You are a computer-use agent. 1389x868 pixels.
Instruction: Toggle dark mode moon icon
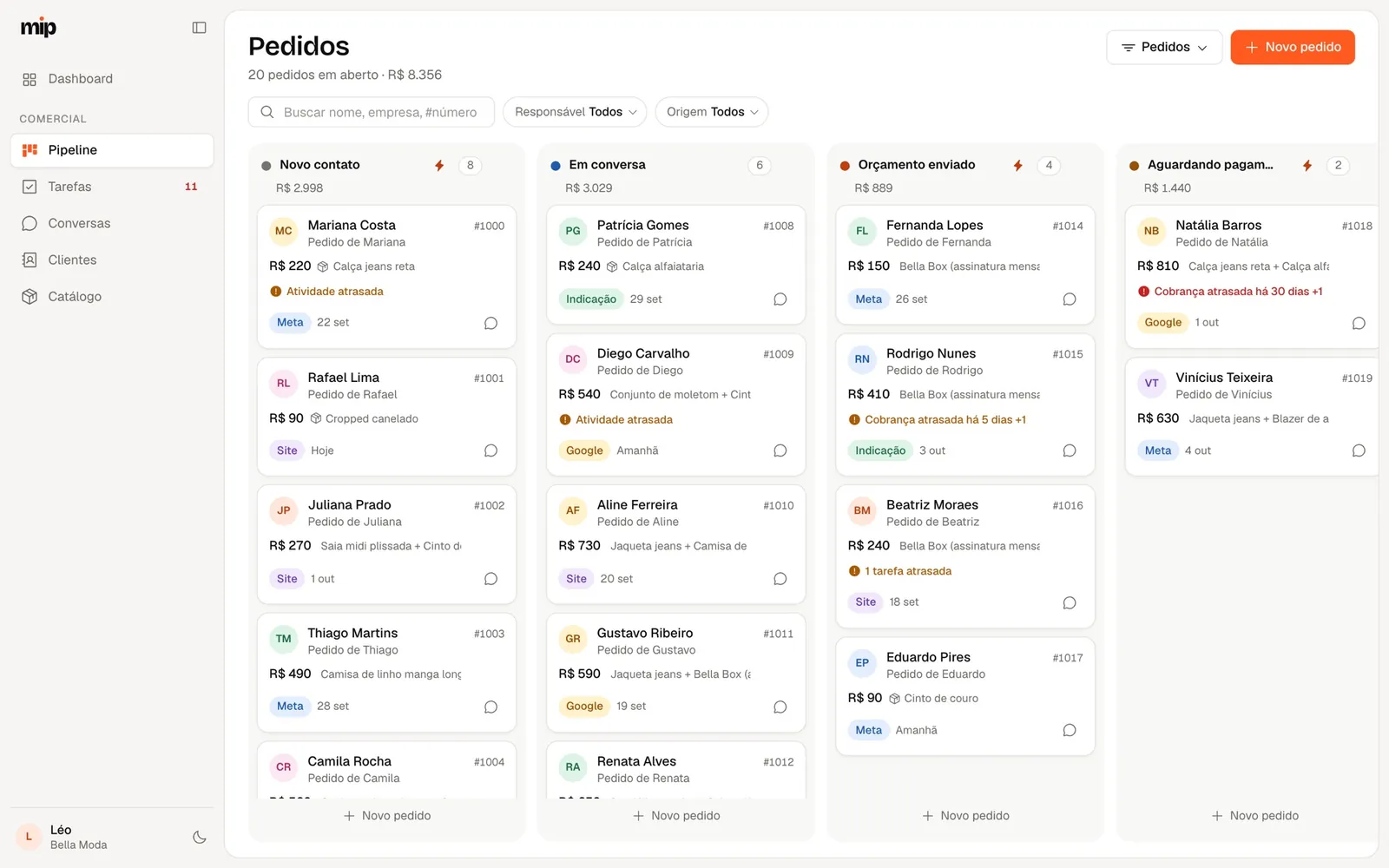pos(200,838)
